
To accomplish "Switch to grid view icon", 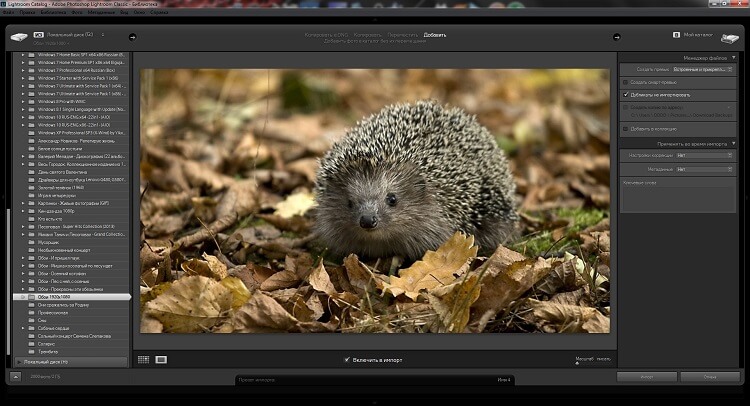I will click(x=144, y=359).
